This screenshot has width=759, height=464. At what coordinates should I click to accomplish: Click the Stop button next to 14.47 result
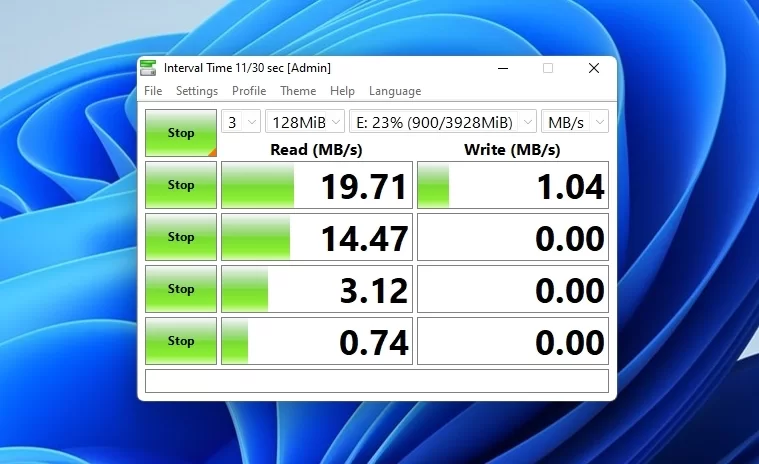click(x=181, y=237)
